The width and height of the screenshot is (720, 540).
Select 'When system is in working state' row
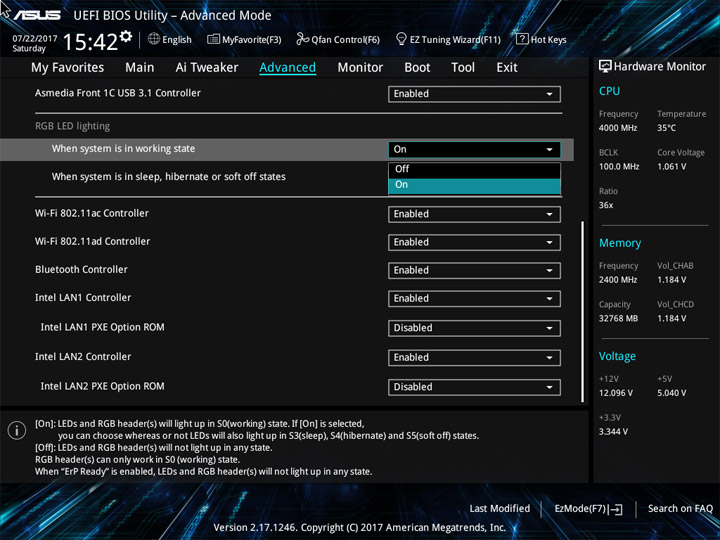coord(287,149)
